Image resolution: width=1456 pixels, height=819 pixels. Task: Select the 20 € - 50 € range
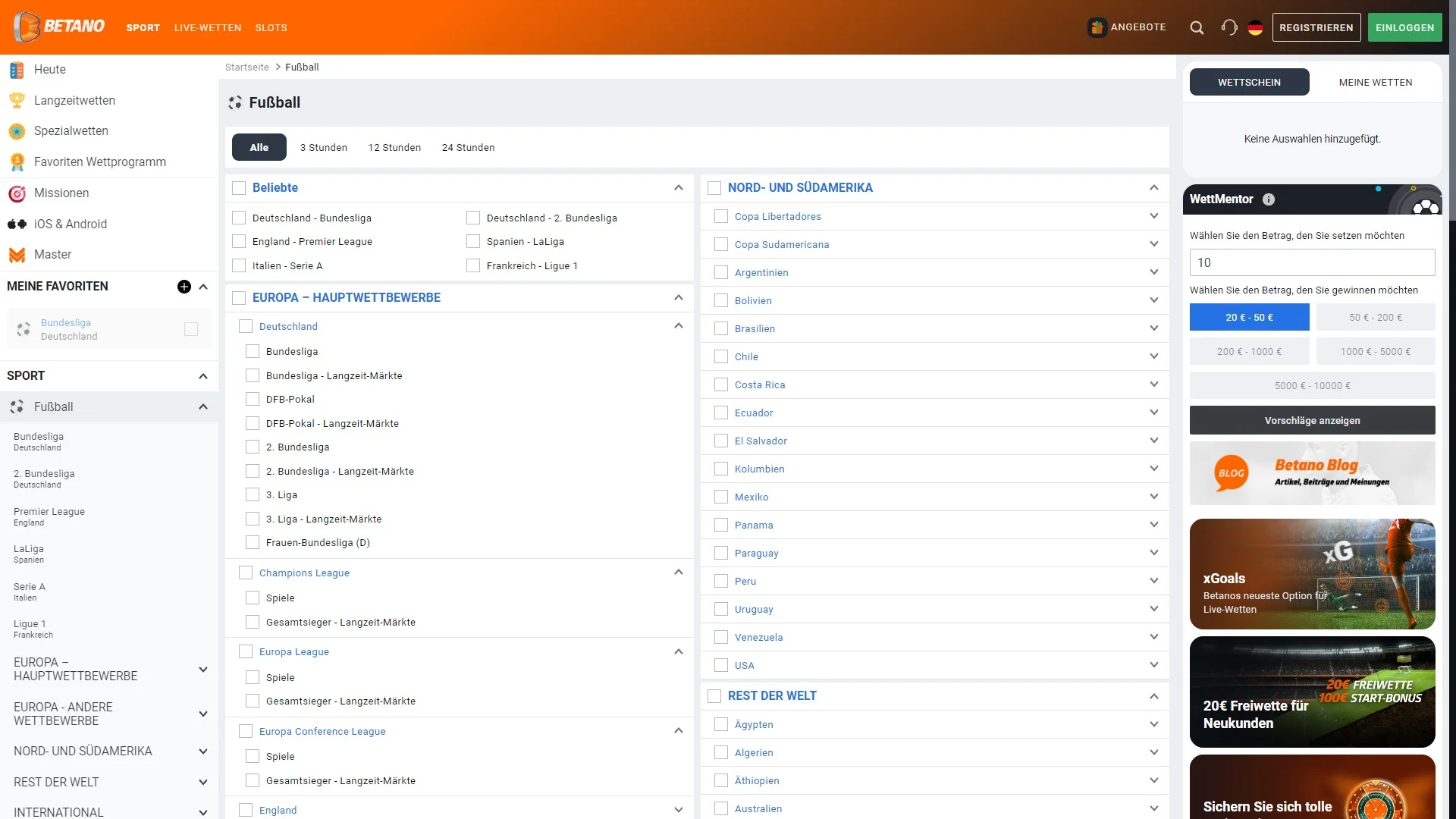click(x=1250, y=317)
